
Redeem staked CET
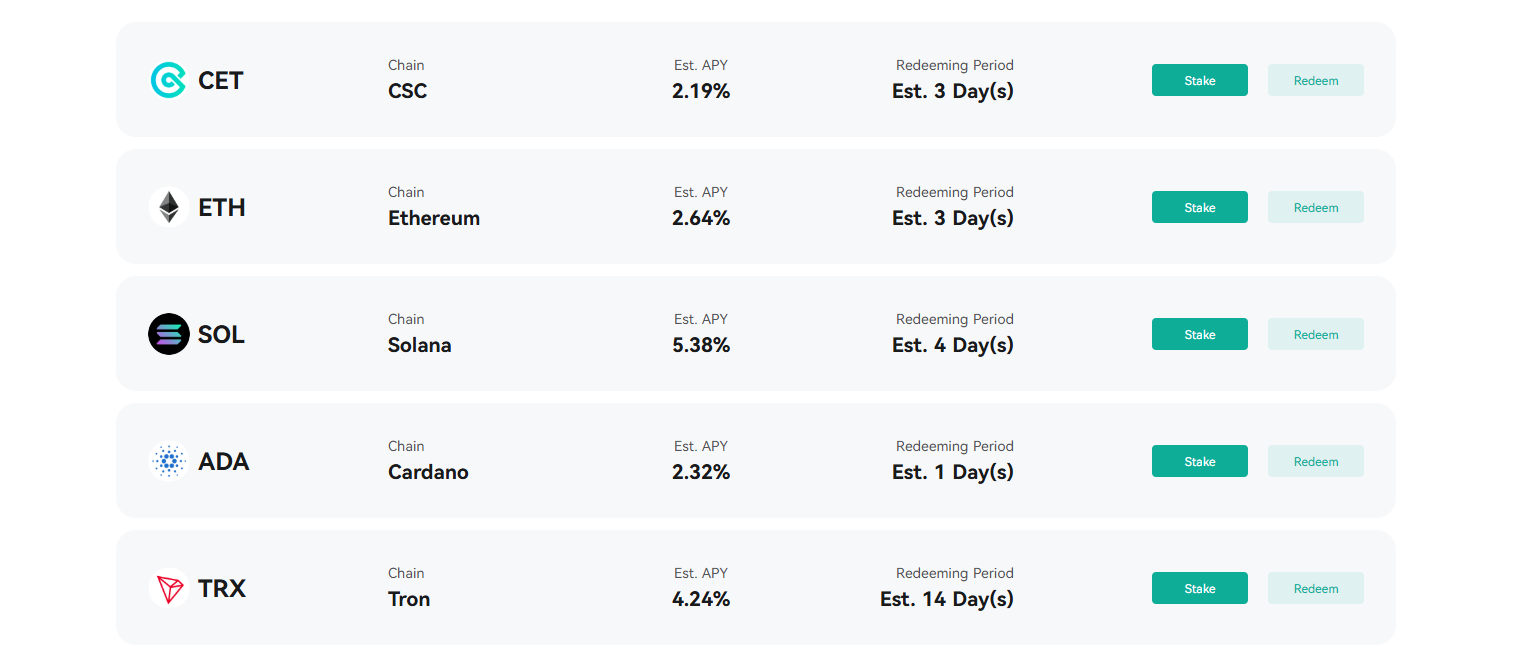pos(1315,80)
